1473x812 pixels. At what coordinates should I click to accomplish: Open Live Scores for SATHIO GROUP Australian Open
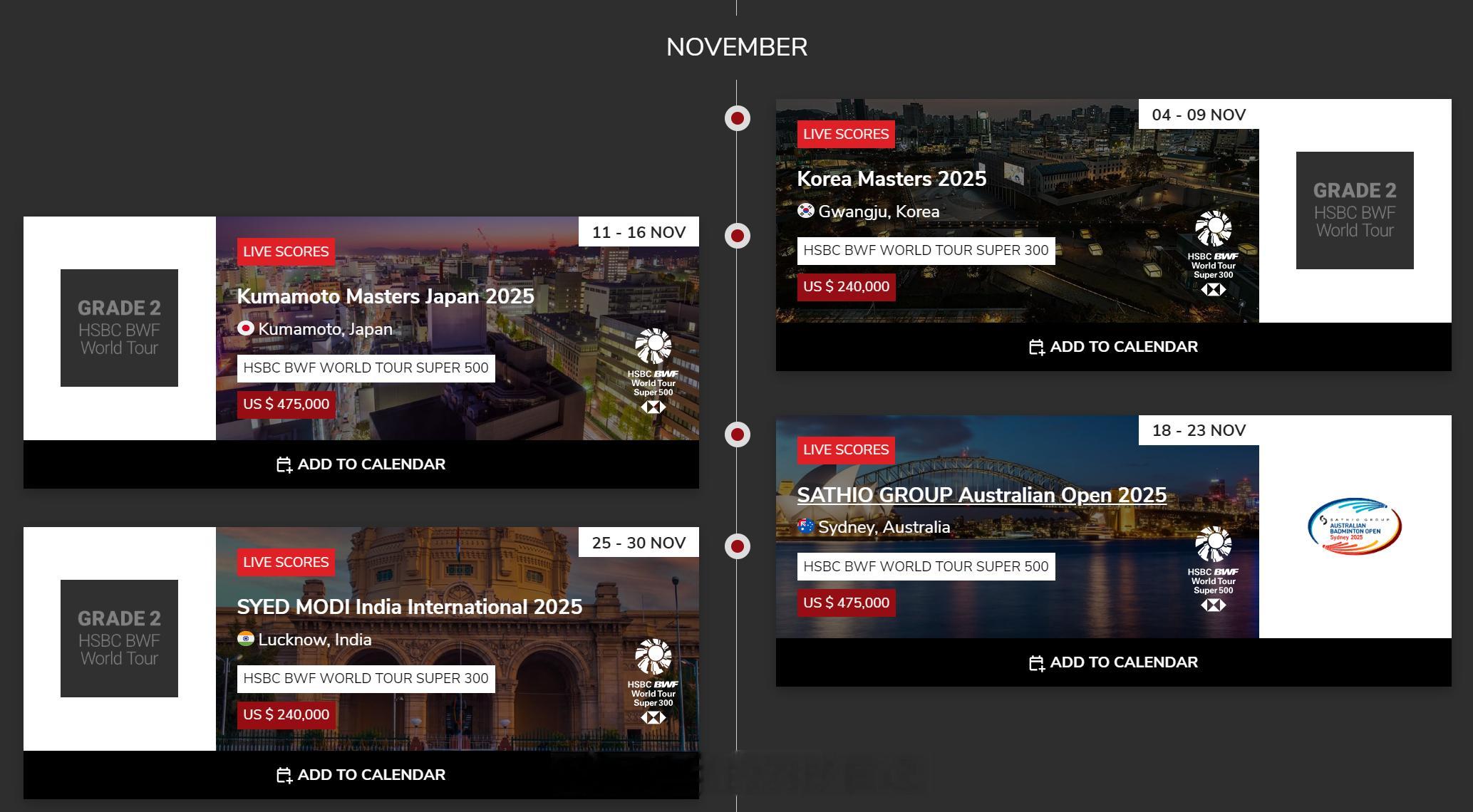846,449
